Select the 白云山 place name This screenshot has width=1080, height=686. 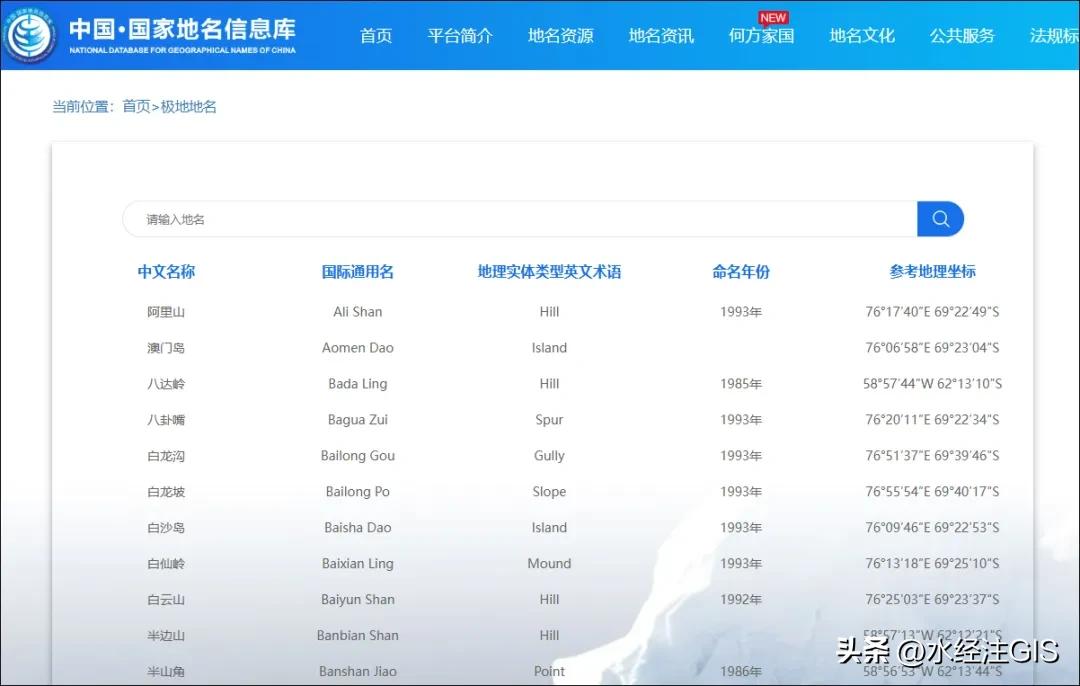(x=166, y=599)
